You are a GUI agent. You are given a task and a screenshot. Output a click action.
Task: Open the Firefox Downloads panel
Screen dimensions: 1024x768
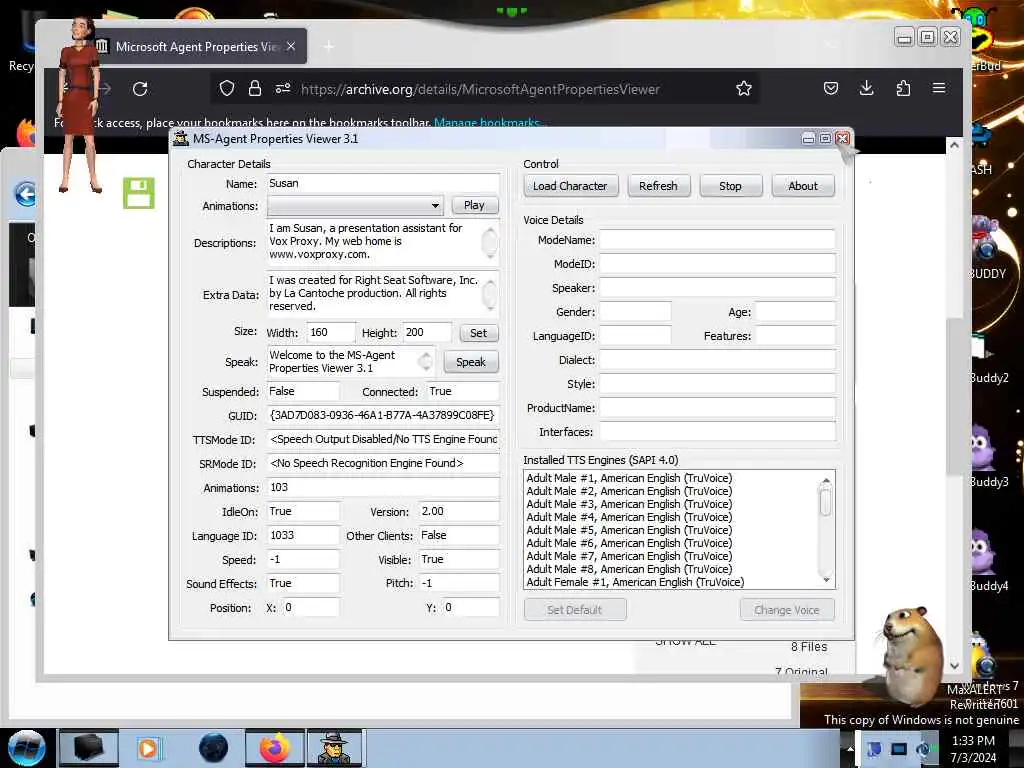point(867,88)
